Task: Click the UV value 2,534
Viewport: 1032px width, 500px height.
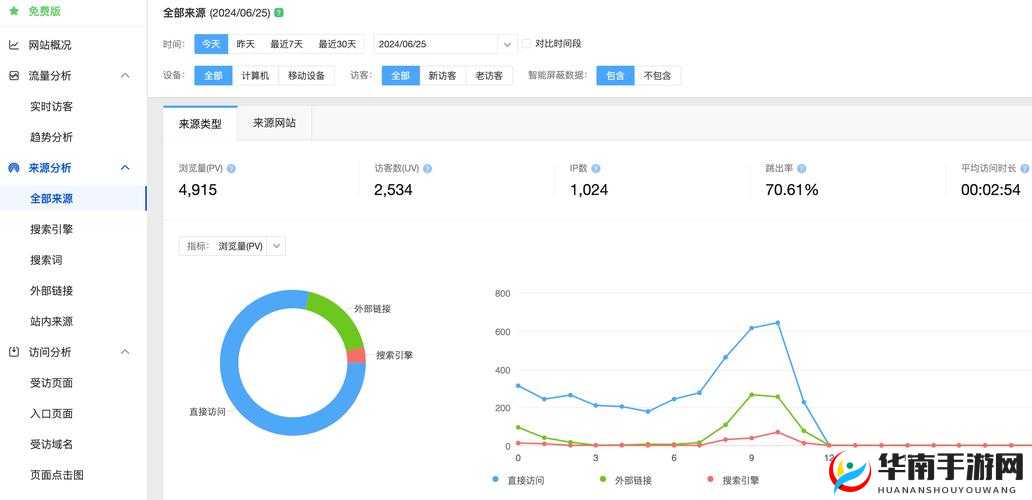Action: pyautogui.click(x=393, y=190)
